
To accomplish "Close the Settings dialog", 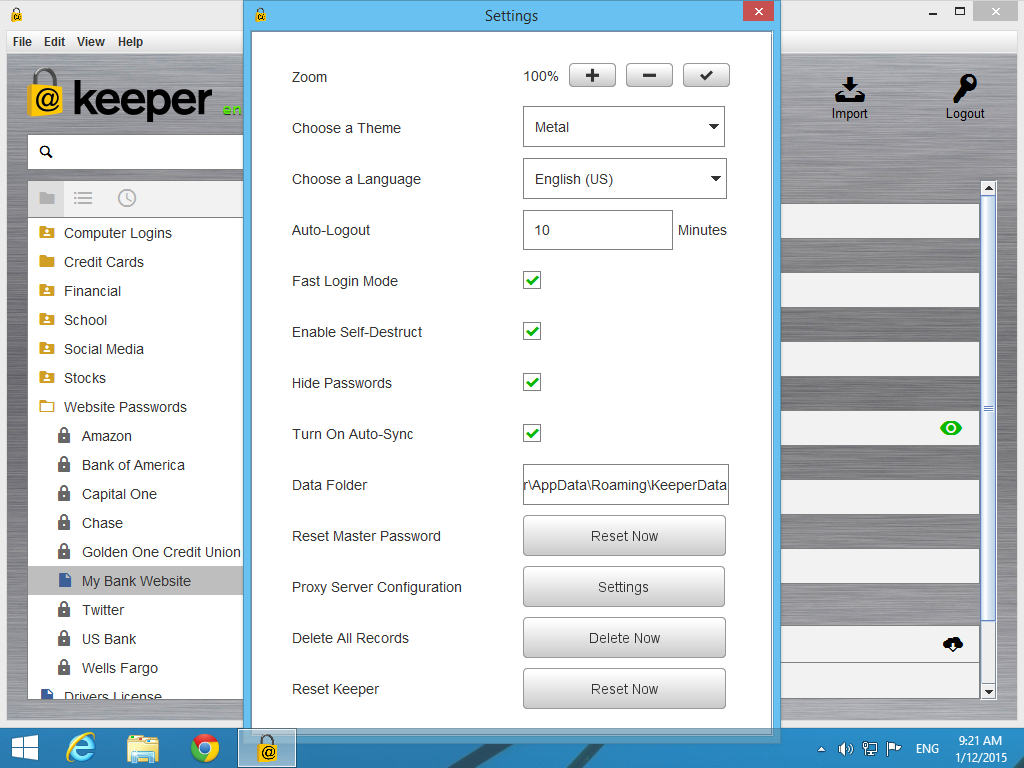I will tap(758, 11).
